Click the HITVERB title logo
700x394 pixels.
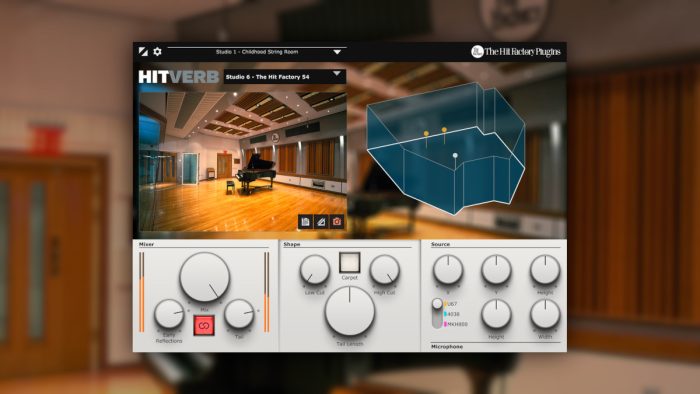(x=179, y=77)
